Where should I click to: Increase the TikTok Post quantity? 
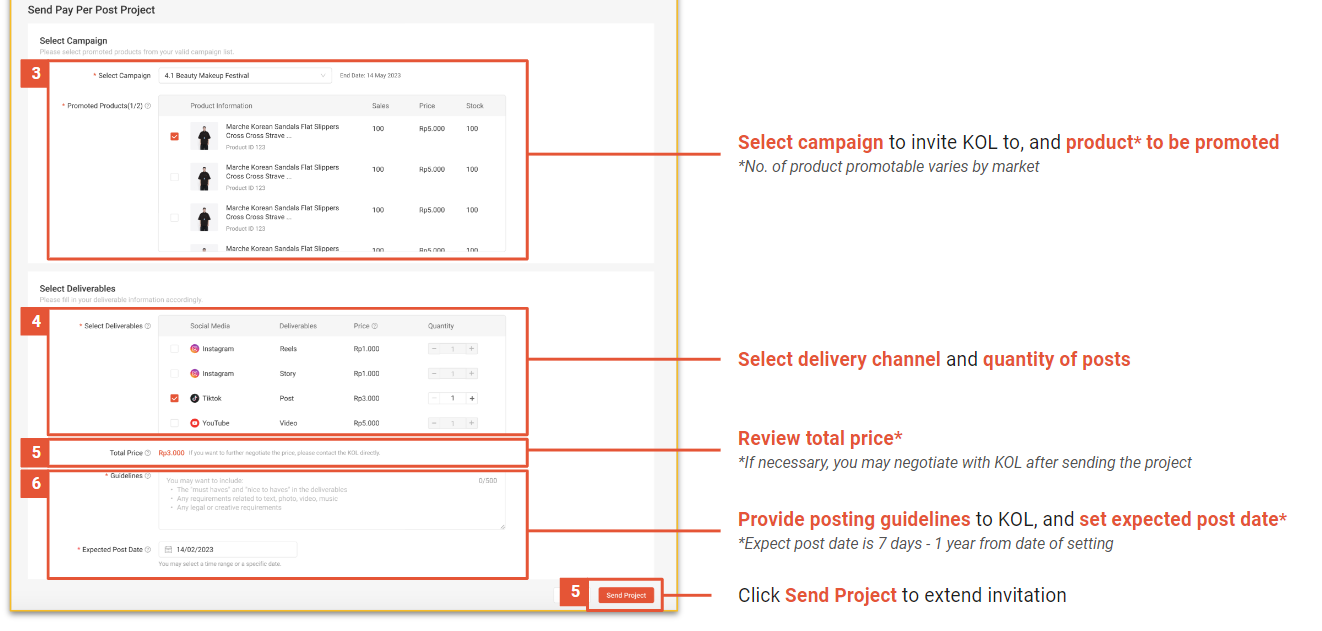pyautogui.click(x=471, y=398)
